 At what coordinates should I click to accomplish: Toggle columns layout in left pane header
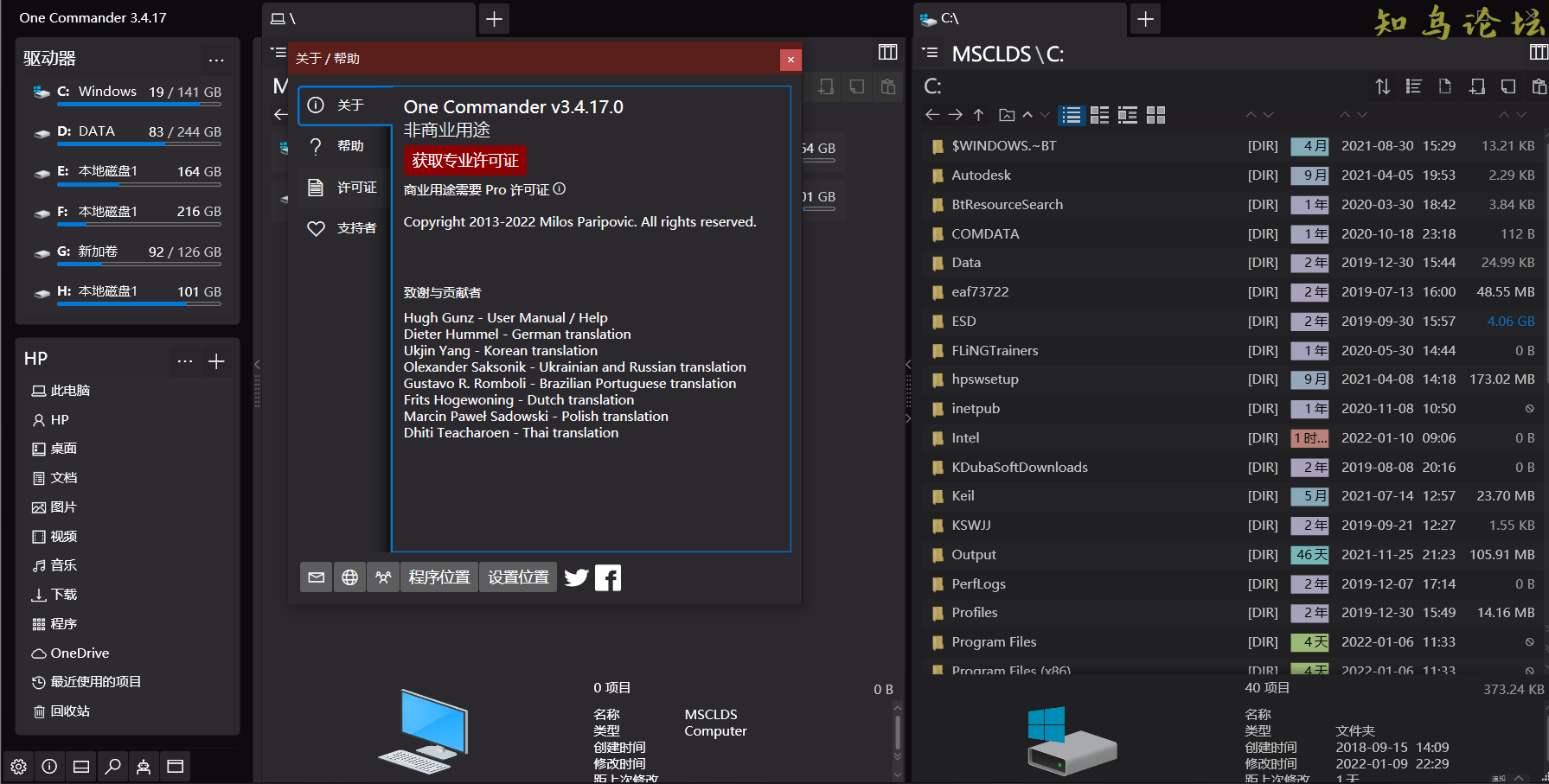pyautogui.click(x=887, y=52)
